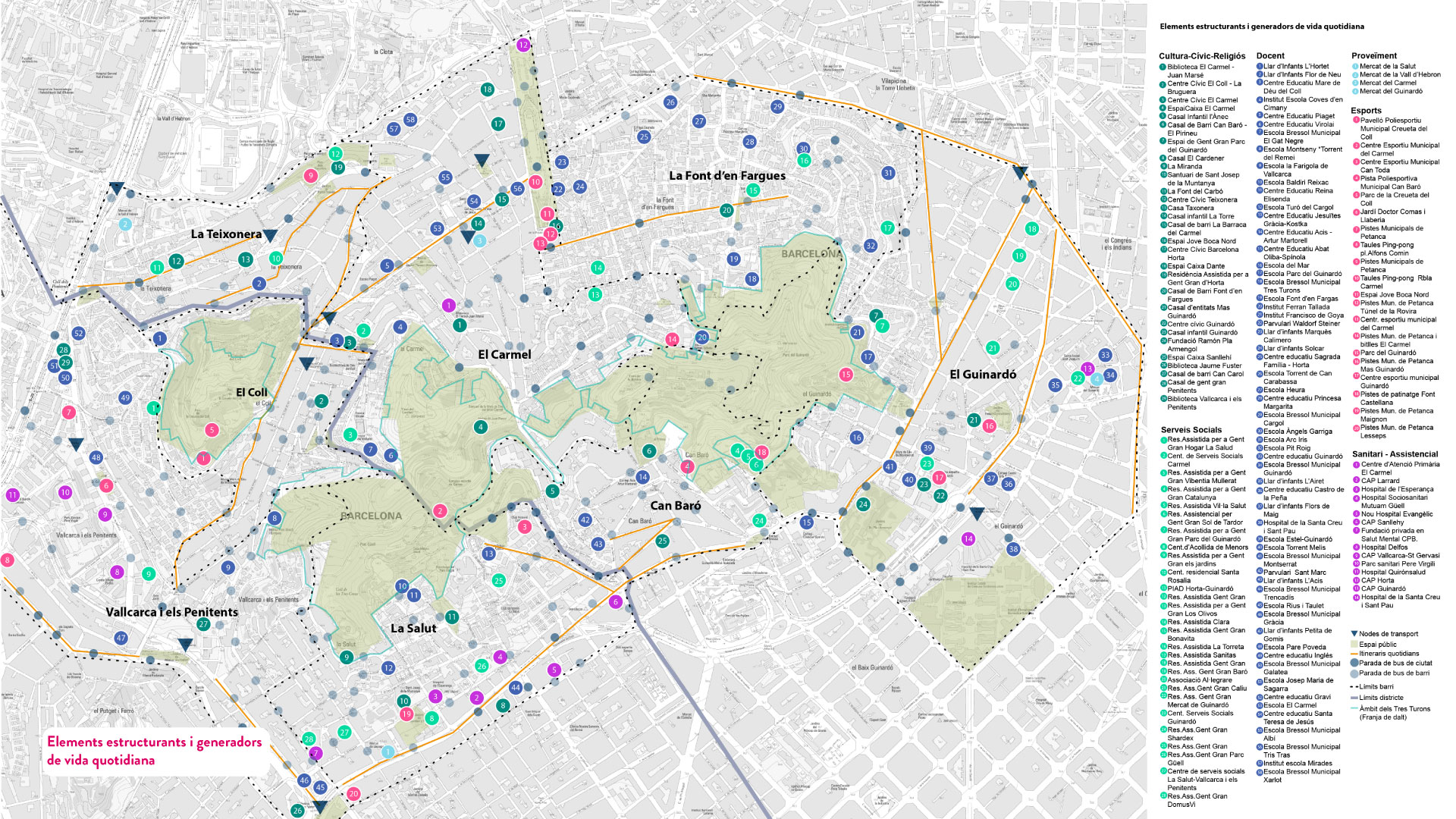This screenshot has width=1456, height=819.
Task: Select blue school marker 47
Action: [x=121, y=638]
